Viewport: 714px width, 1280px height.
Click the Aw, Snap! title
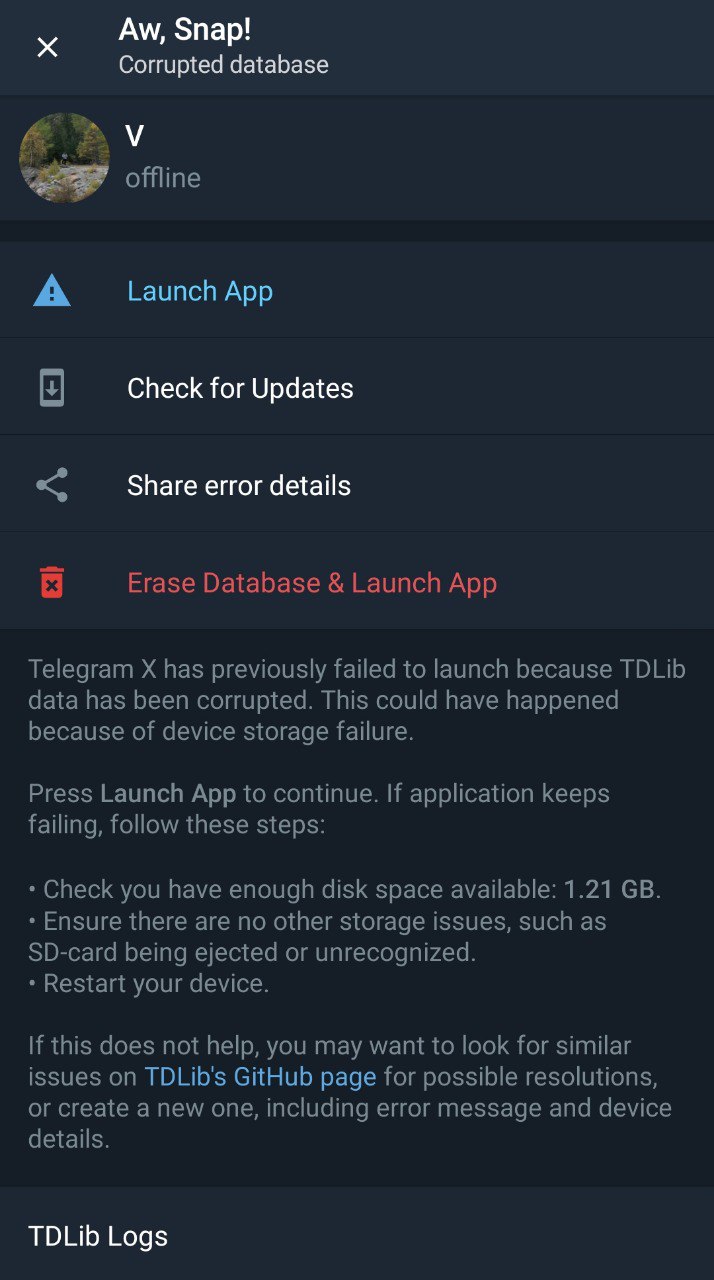[x=185, y=30]
